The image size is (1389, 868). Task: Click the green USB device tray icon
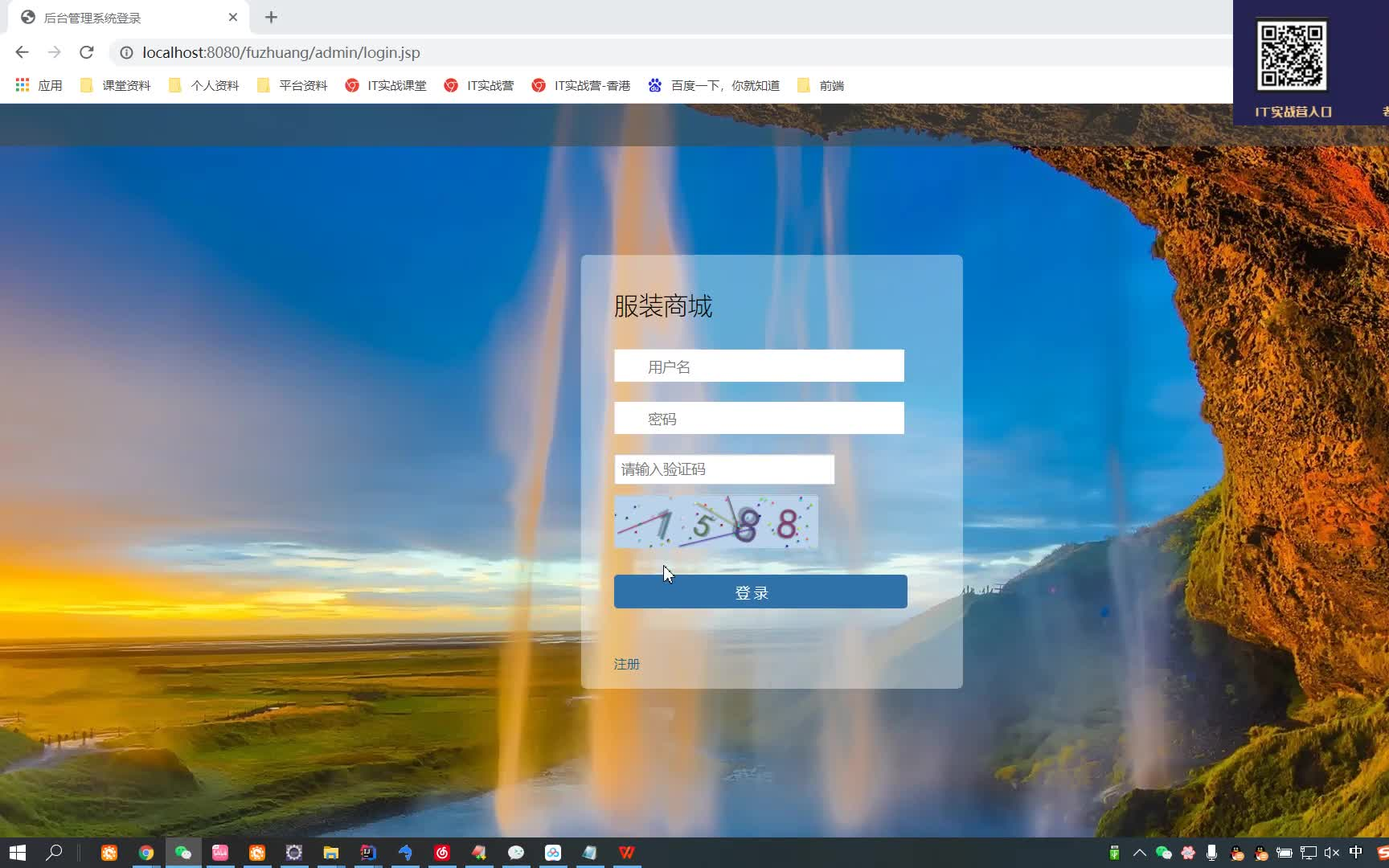(x=1114, y=853)
